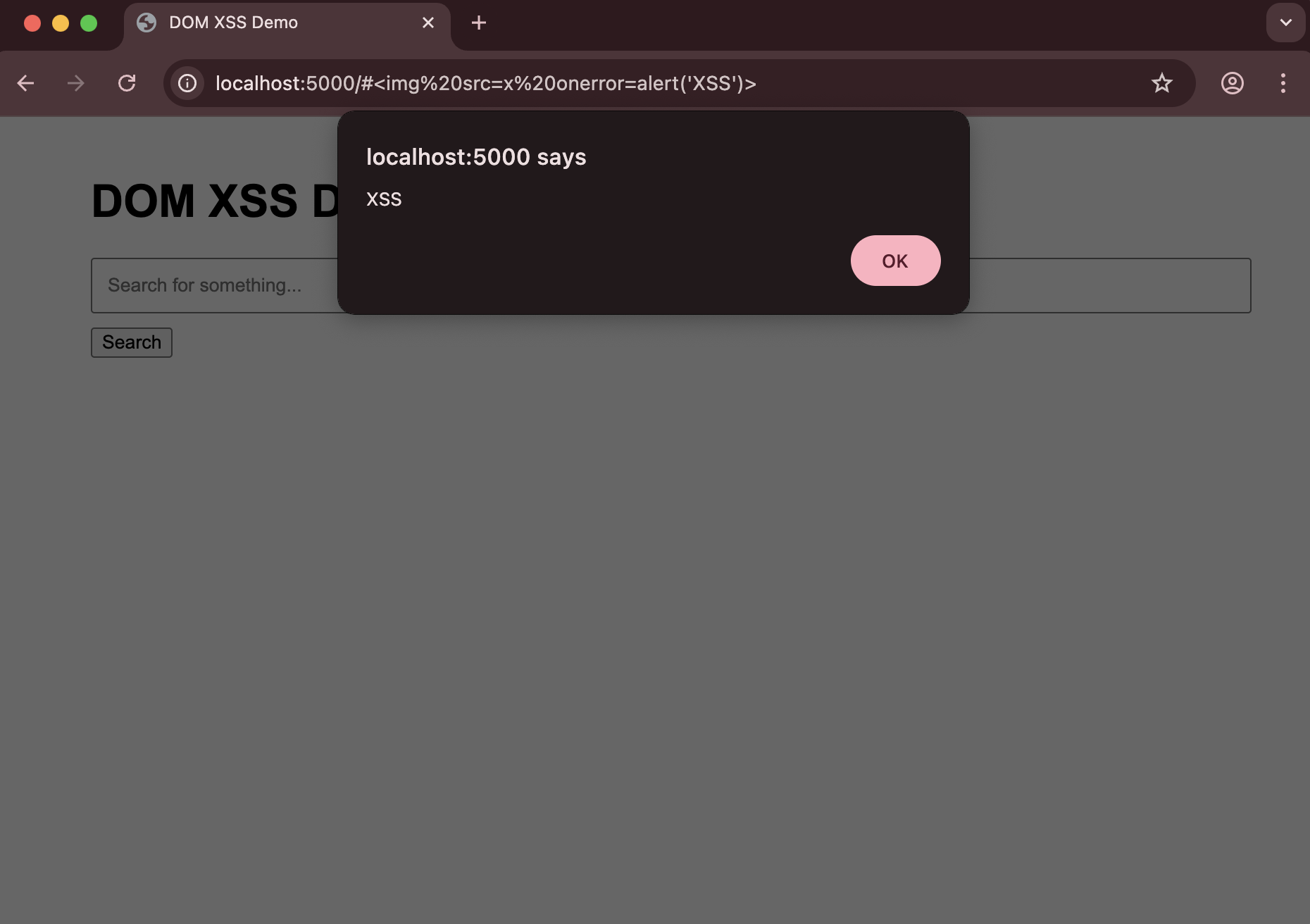
Task: Open a new tab with the plus icon
Action: click(479, 23)
